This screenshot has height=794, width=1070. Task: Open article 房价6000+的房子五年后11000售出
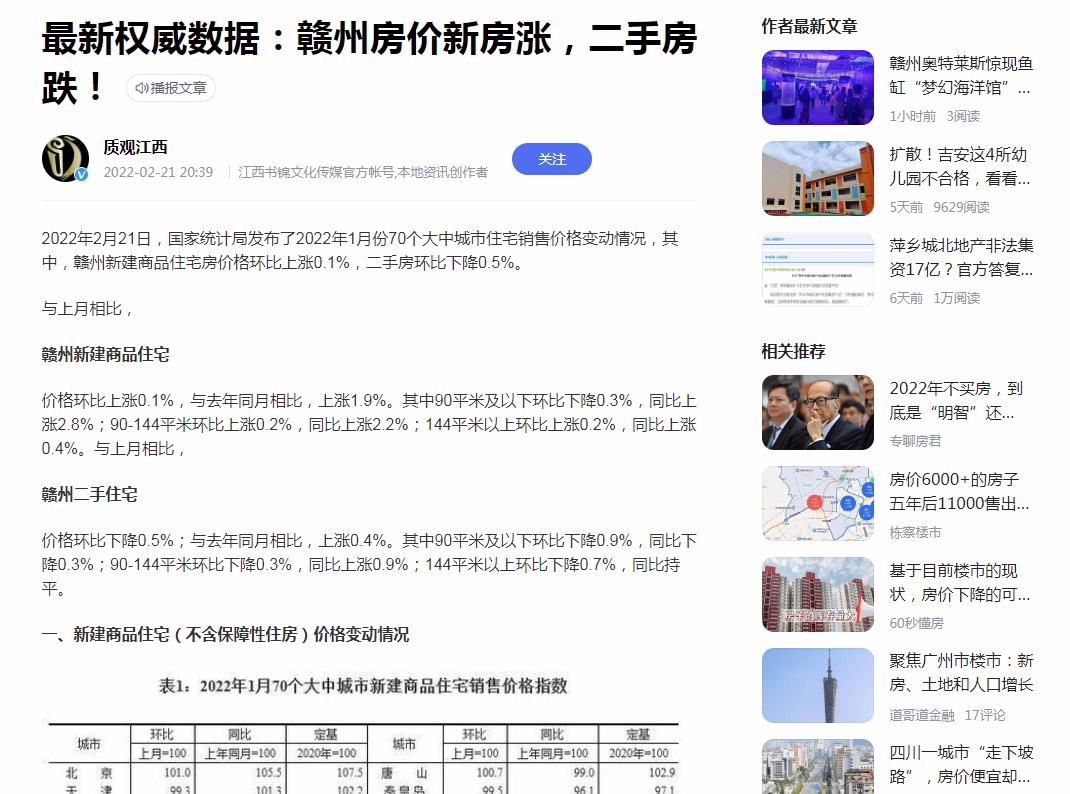(x=959, y=491)
